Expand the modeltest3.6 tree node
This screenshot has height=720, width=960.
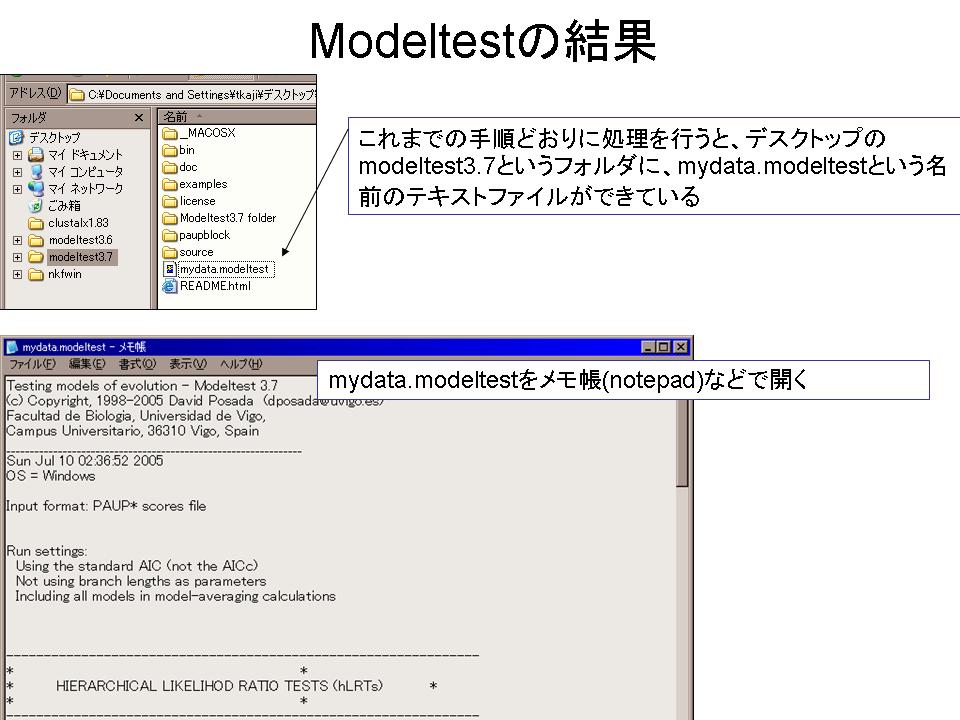click(17, 240)
